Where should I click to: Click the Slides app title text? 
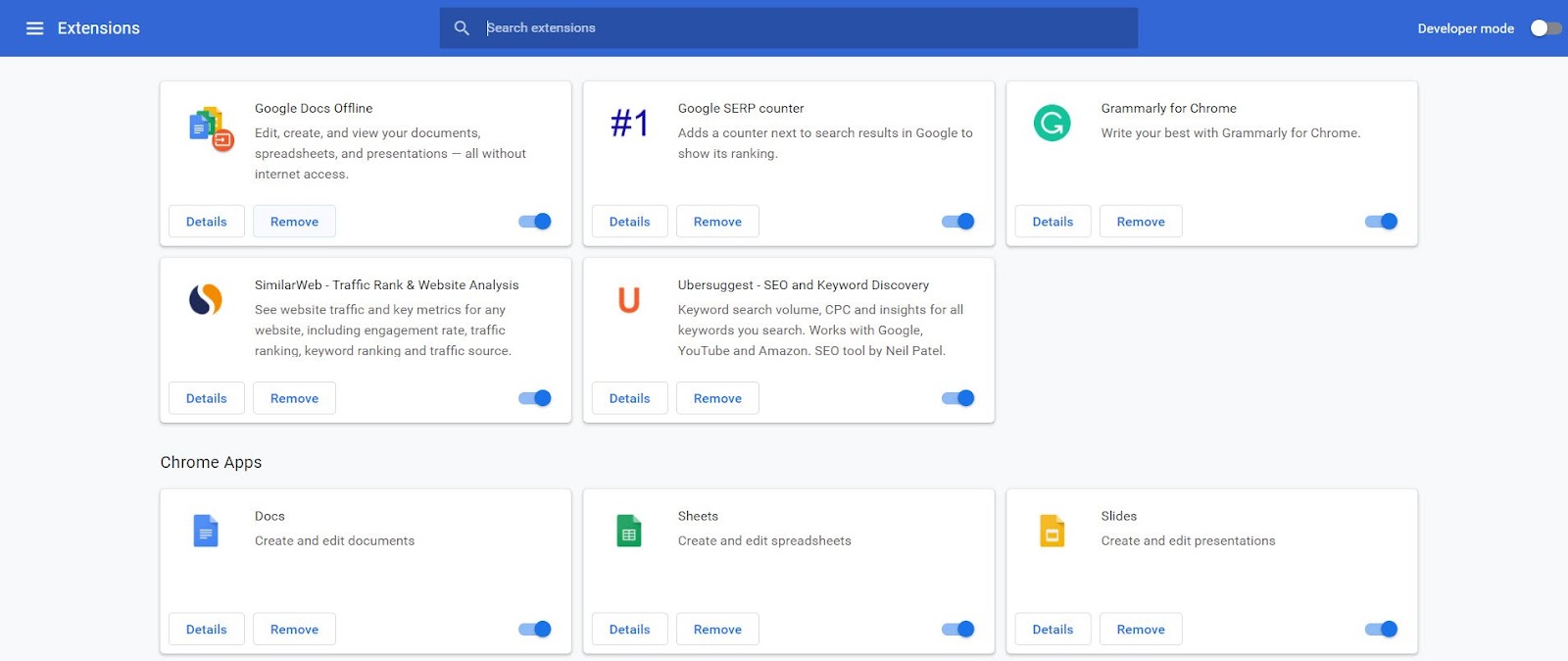tap(1119, 516)
